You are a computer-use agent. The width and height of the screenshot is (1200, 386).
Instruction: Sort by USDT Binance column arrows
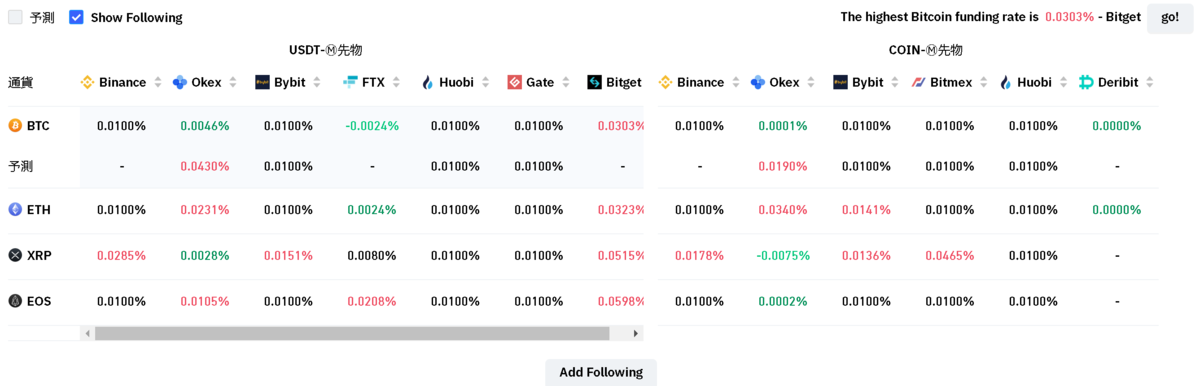point(157,82)
